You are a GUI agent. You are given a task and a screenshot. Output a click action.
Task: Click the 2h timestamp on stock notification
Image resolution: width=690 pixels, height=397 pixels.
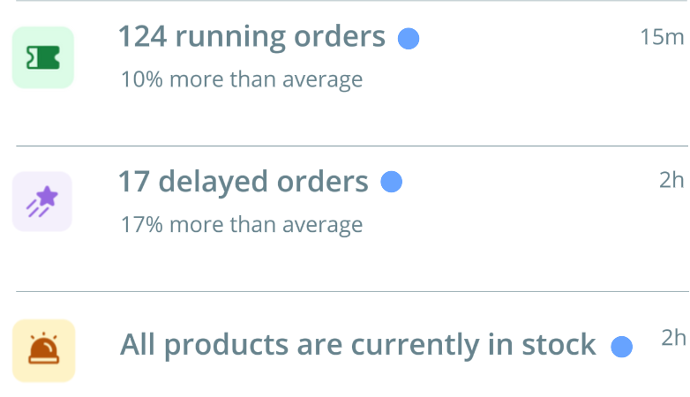[674, 338]
